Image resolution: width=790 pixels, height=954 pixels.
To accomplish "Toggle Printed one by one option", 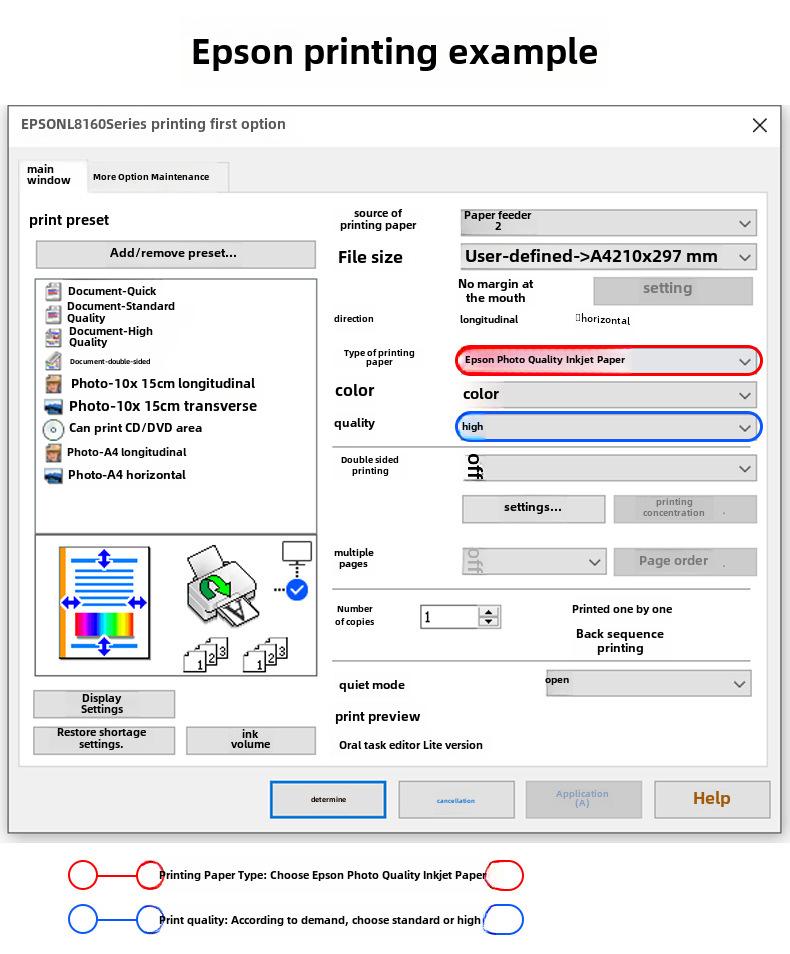I will (x=621, y=609).
